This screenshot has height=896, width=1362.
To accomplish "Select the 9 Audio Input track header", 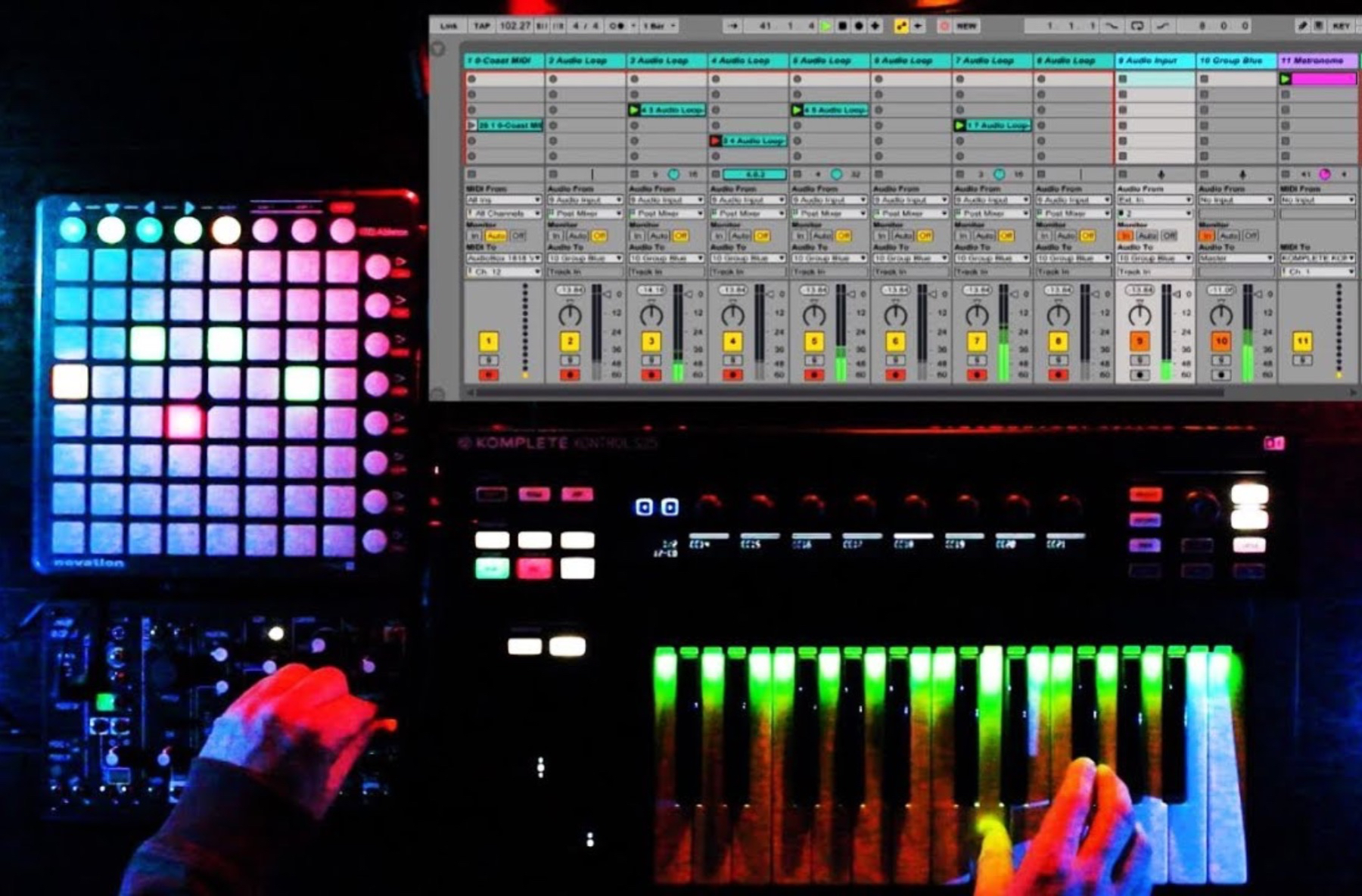I will click(1154, 60).
